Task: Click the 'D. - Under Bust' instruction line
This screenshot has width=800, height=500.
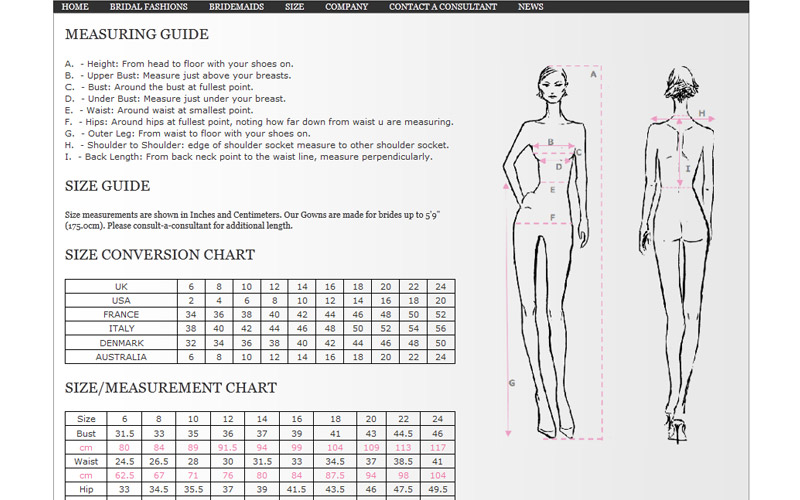Action: (176, 99)
